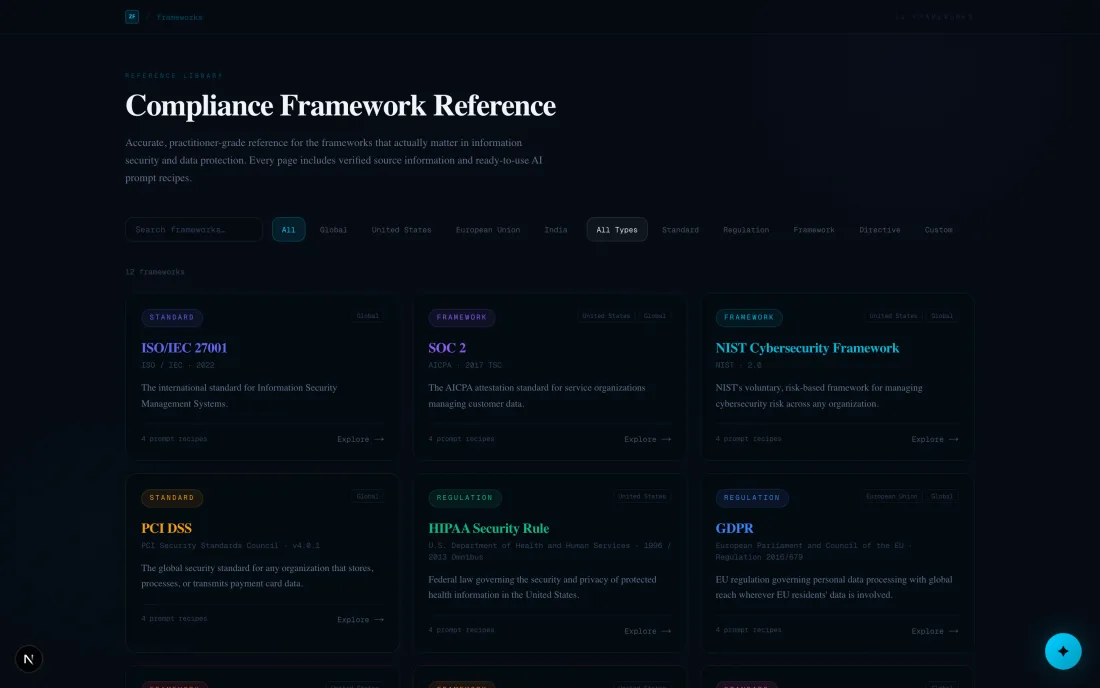Viewport: 1100px width, 688px height.
Task: Filter by Standard type
Action: coord(680,229)
